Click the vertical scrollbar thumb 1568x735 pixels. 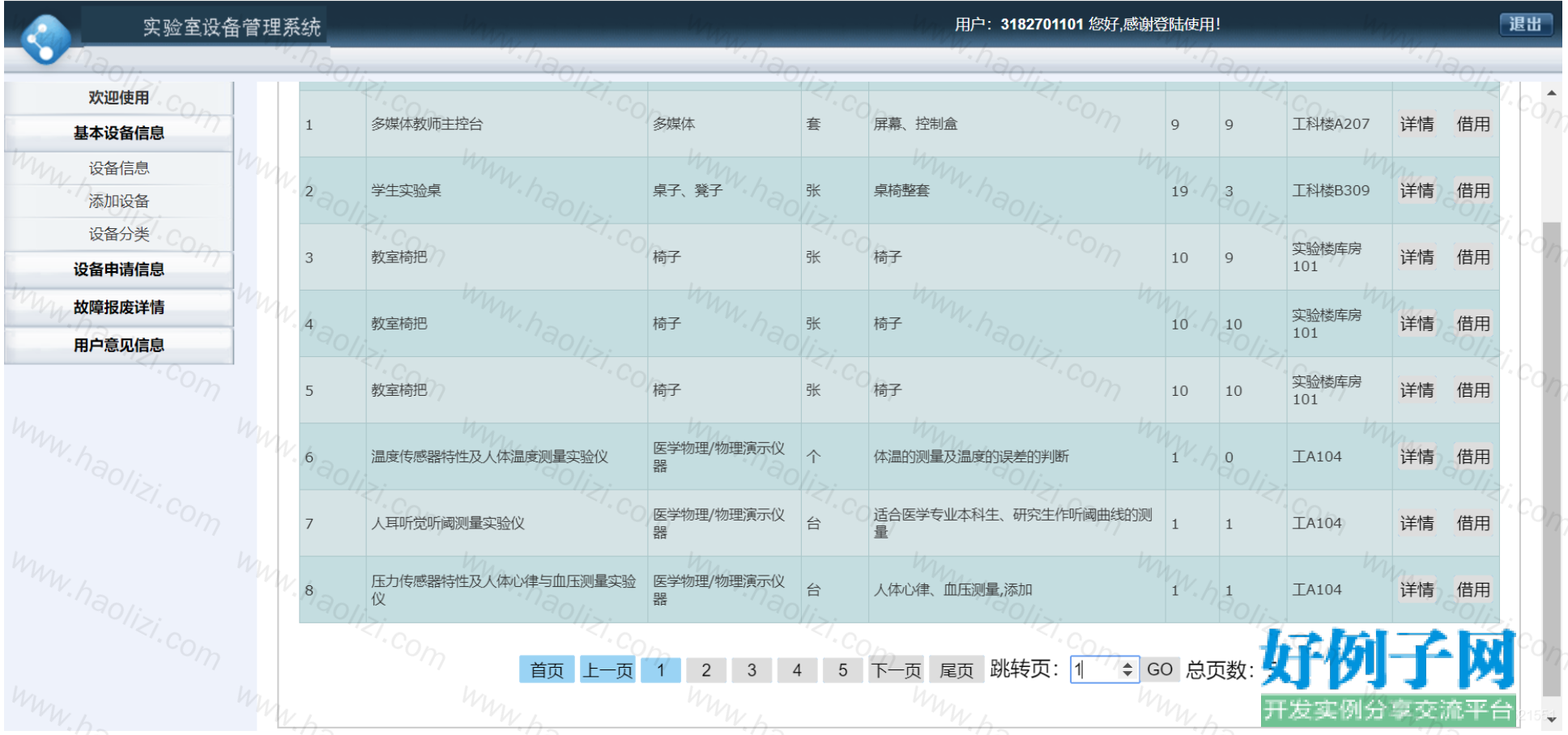1551,457
